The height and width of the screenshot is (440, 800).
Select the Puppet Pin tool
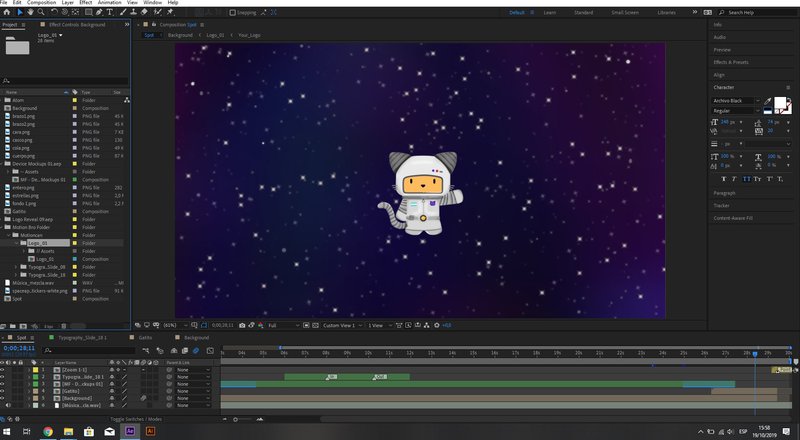point(170,12)
